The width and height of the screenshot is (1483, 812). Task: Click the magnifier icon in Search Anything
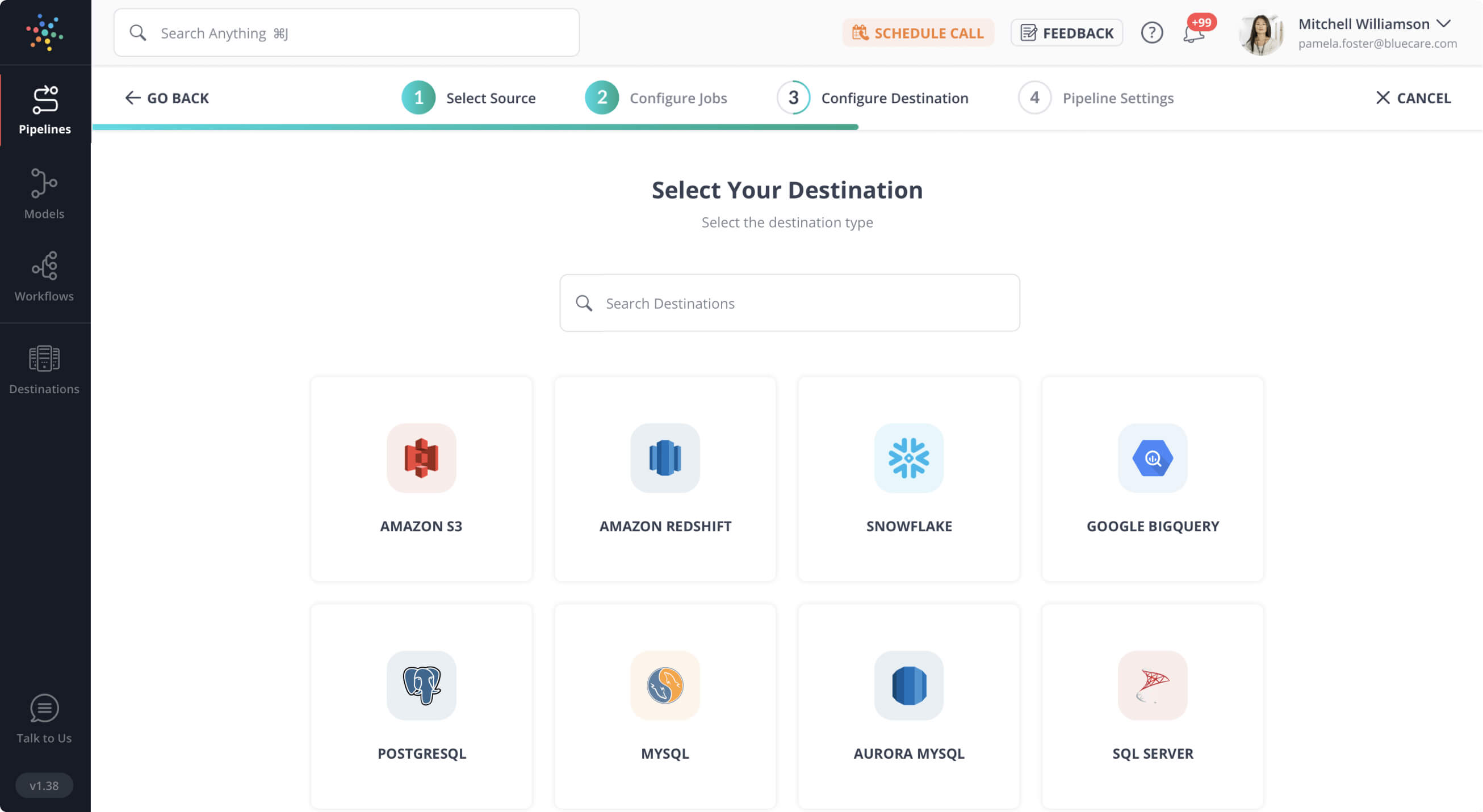click(137, 33)
